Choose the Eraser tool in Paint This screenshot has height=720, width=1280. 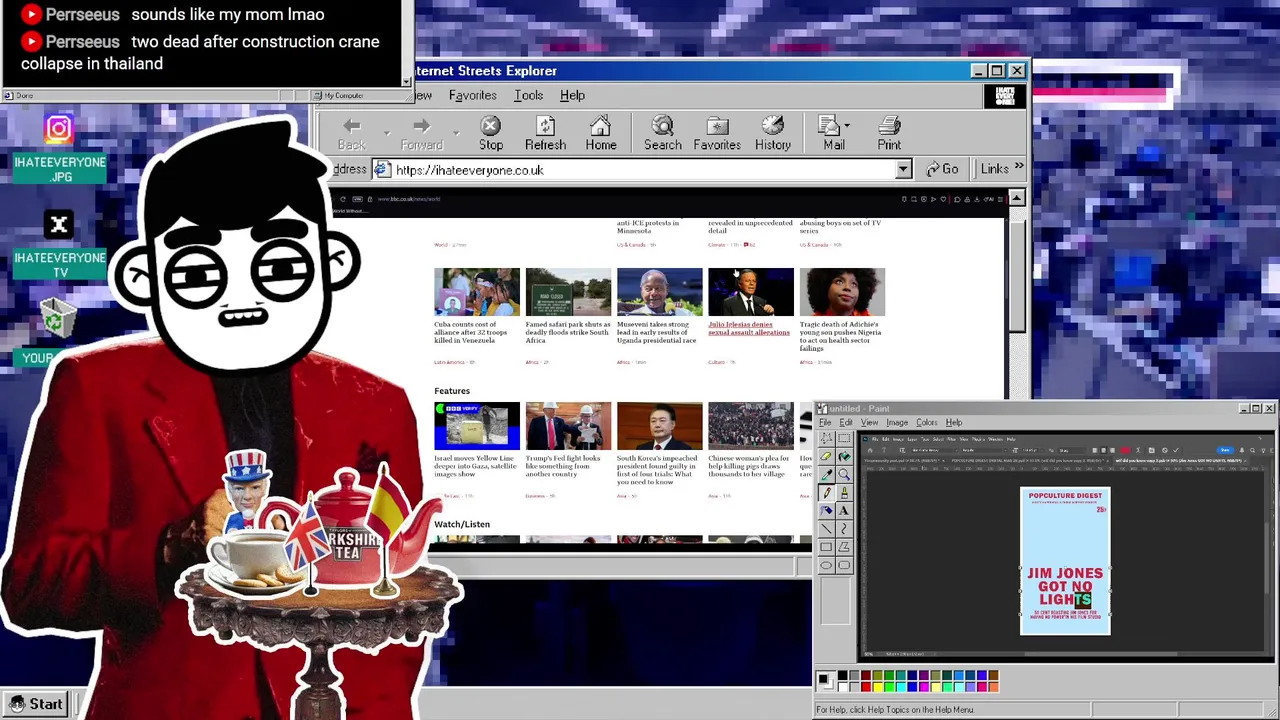(x=826, y=456)
